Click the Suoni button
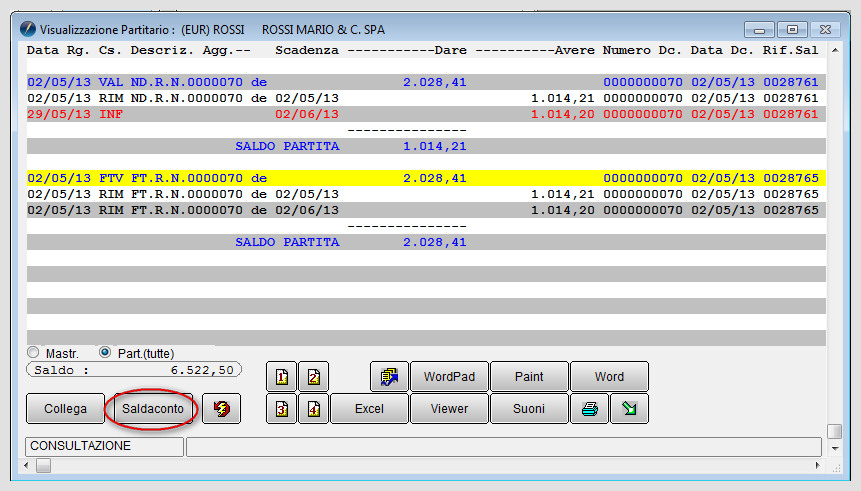This screenshot has height=491, width=861. [529, 409]
